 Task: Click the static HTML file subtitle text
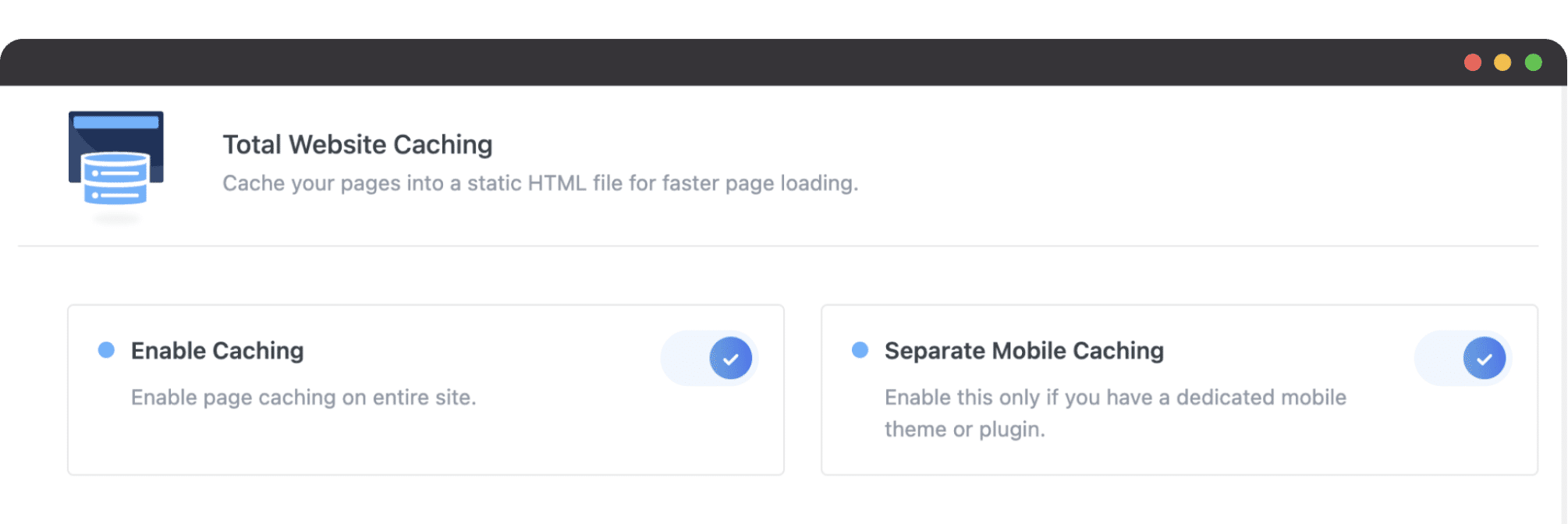pos(540,183)
